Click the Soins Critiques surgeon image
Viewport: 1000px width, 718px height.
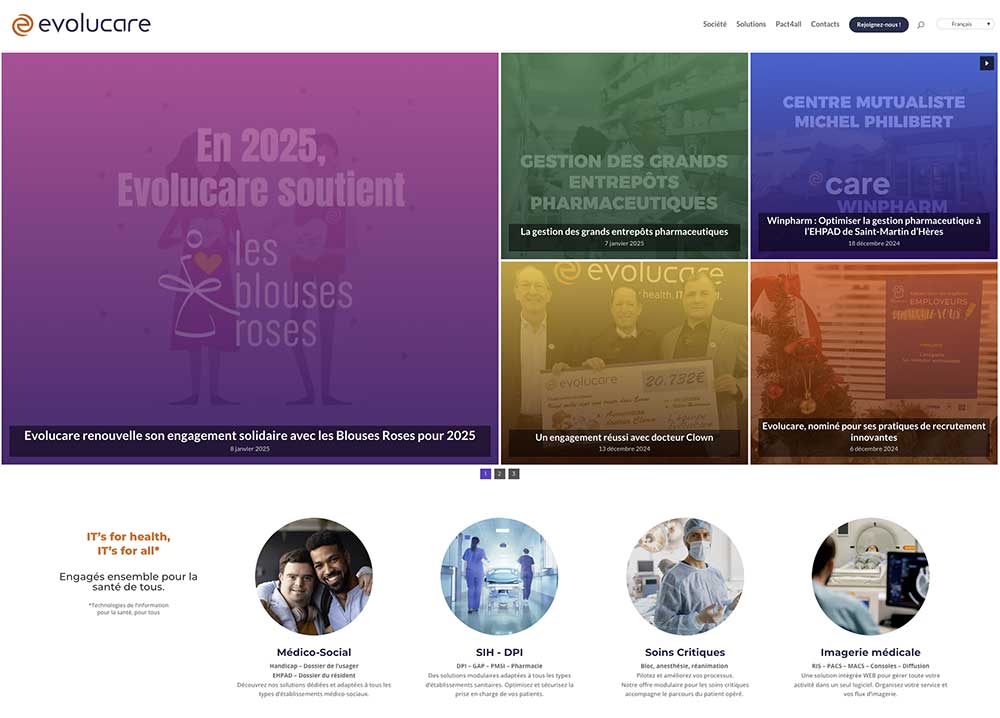click(685, 576)
